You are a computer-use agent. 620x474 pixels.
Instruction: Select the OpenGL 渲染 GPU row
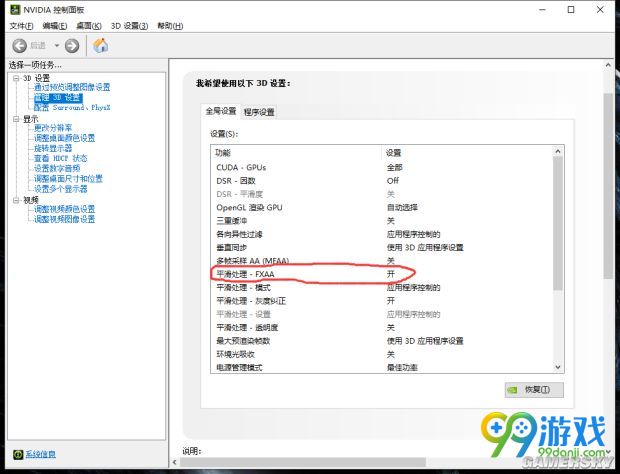(382, 208)
